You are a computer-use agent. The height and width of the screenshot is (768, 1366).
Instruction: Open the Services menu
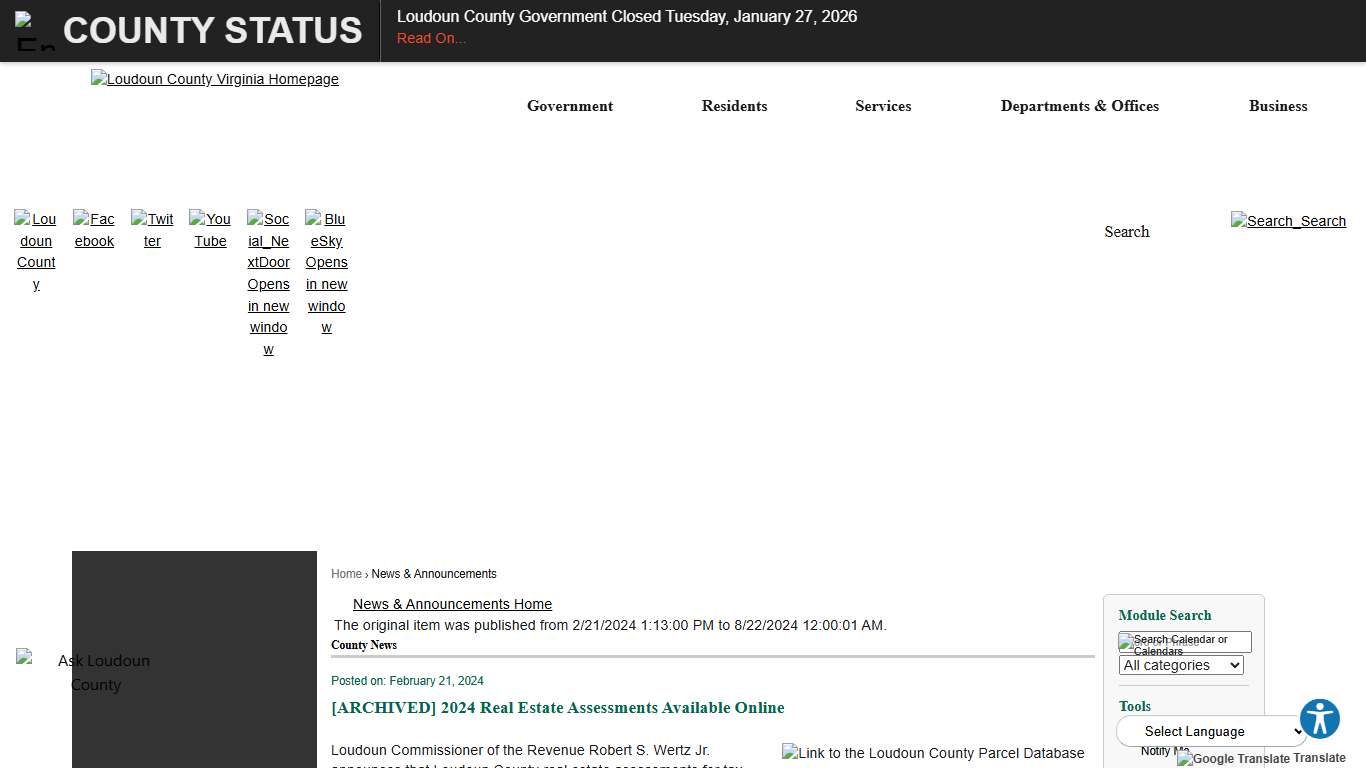pos(883,106)
